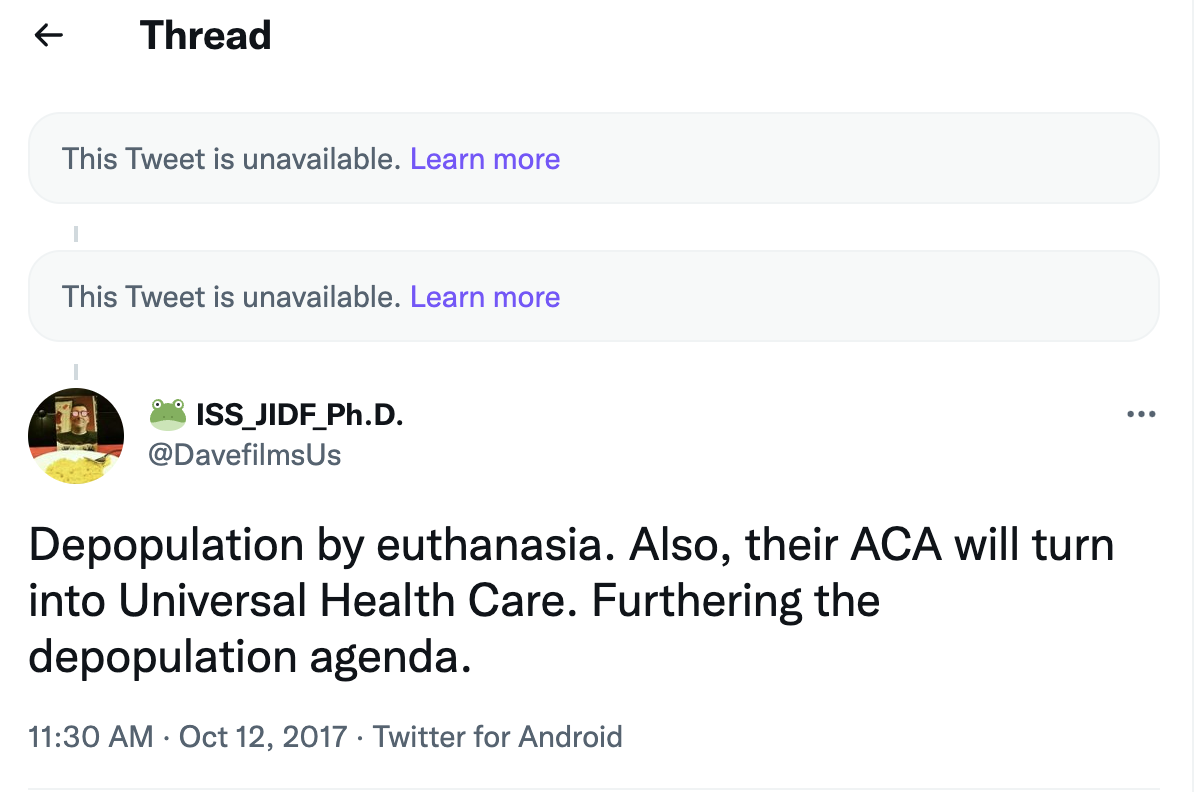
Task: Click the connector line above the avatar
Action: pos(76,372)
